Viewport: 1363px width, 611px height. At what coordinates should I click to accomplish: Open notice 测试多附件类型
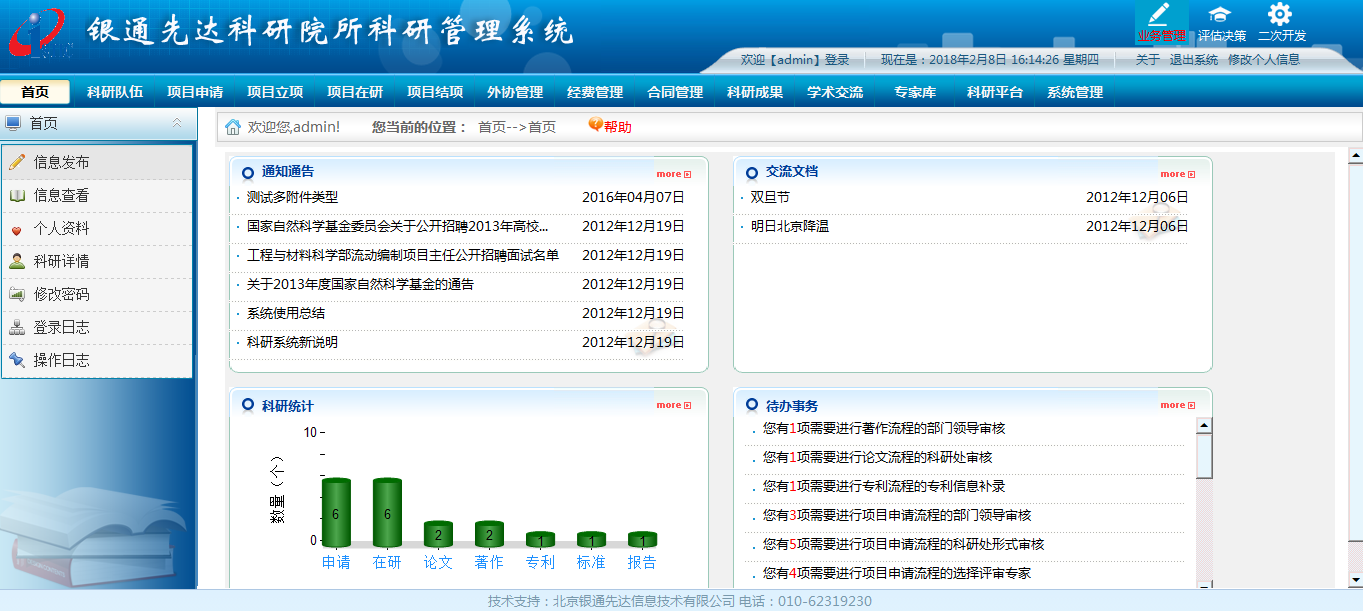point(292,197)
